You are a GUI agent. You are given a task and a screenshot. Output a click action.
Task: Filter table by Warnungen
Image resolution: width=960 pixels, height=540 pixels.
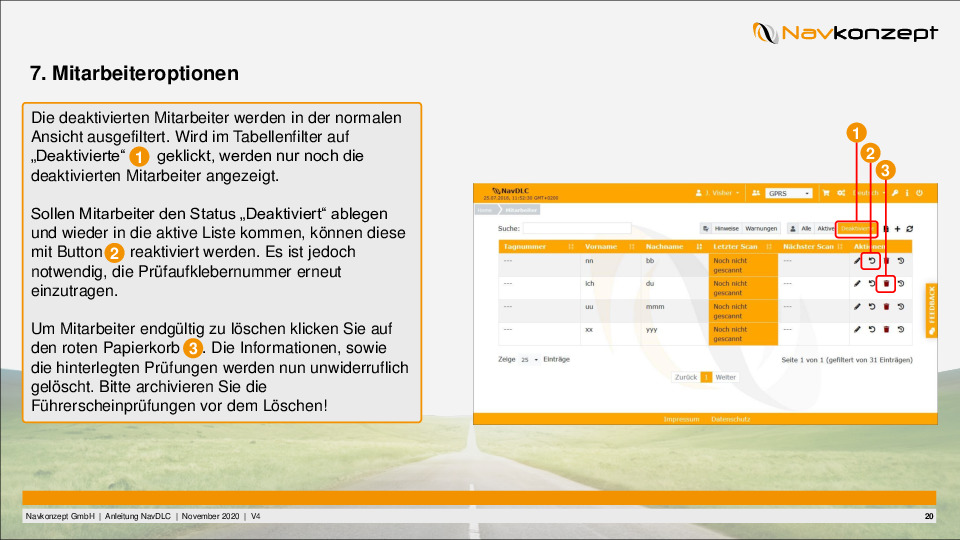point(761,228)
